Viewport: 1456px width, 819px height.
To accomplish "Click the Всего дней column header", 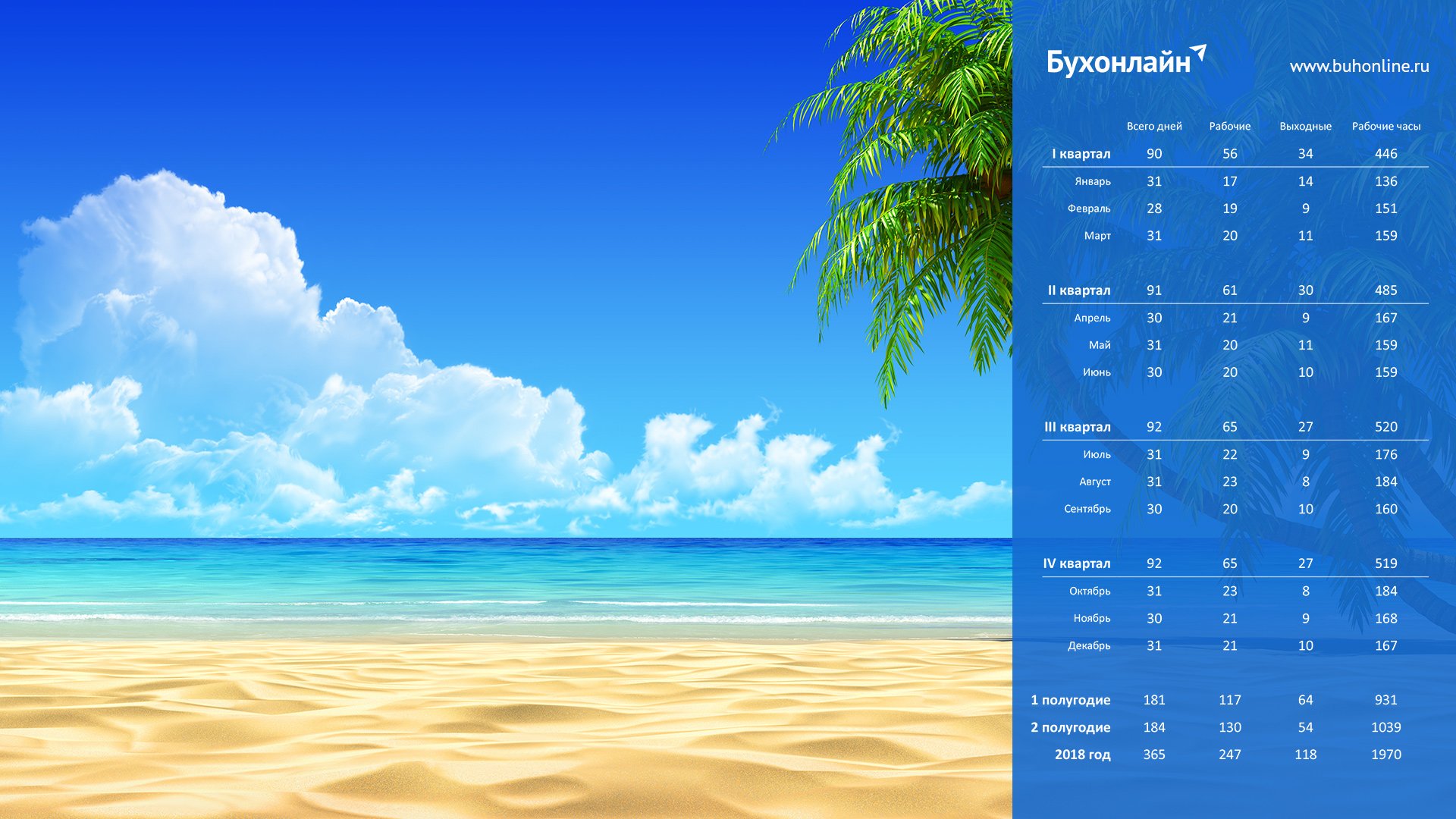I will click(x=1153, y=127).
